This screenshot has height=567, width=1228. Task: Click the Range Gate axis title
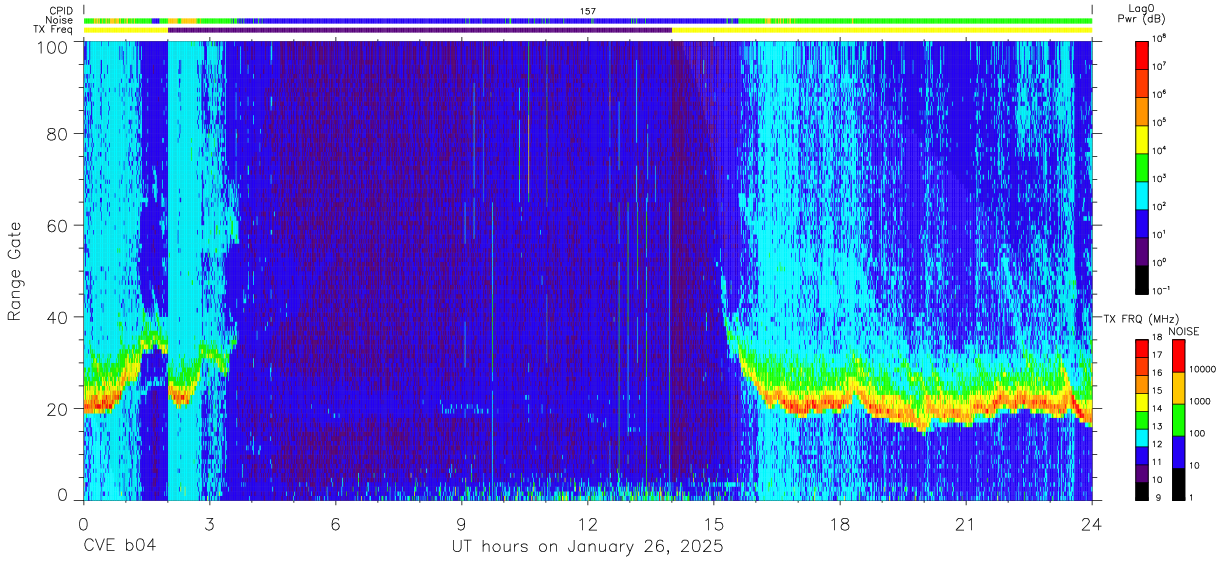(15, 272)
